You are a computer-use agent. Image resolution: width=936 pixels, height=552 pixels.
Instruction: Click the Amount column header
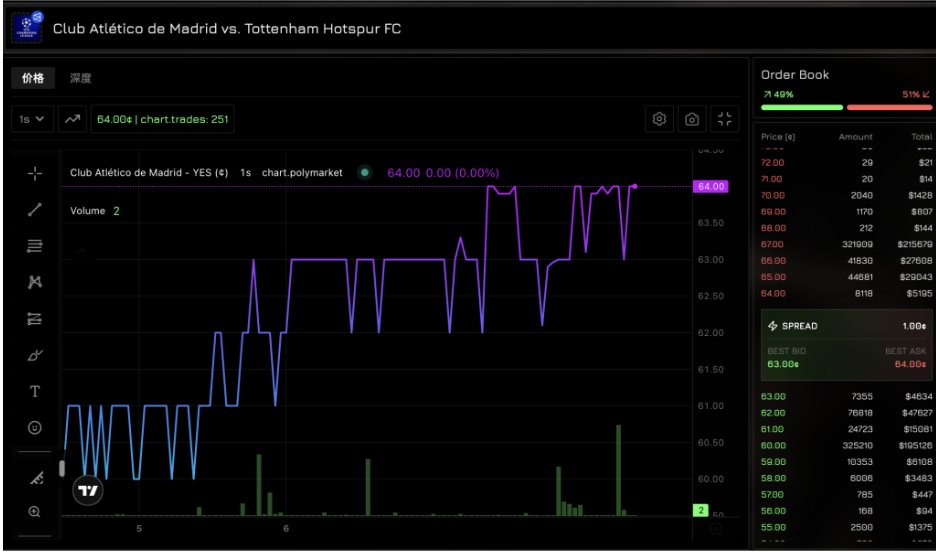coord(855,137)
